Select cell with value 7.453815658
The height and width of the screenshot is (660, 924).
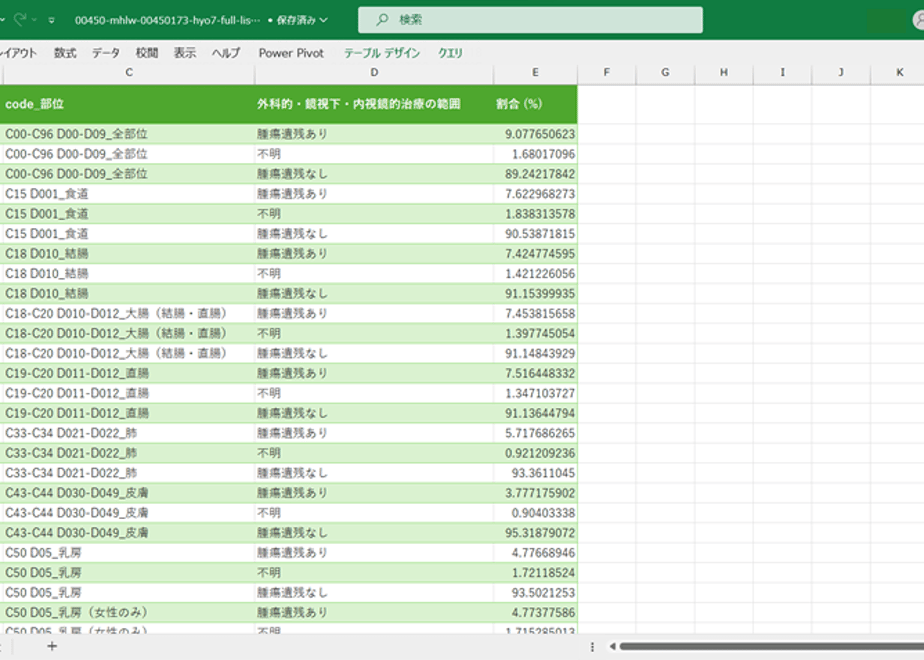[535, 314]
